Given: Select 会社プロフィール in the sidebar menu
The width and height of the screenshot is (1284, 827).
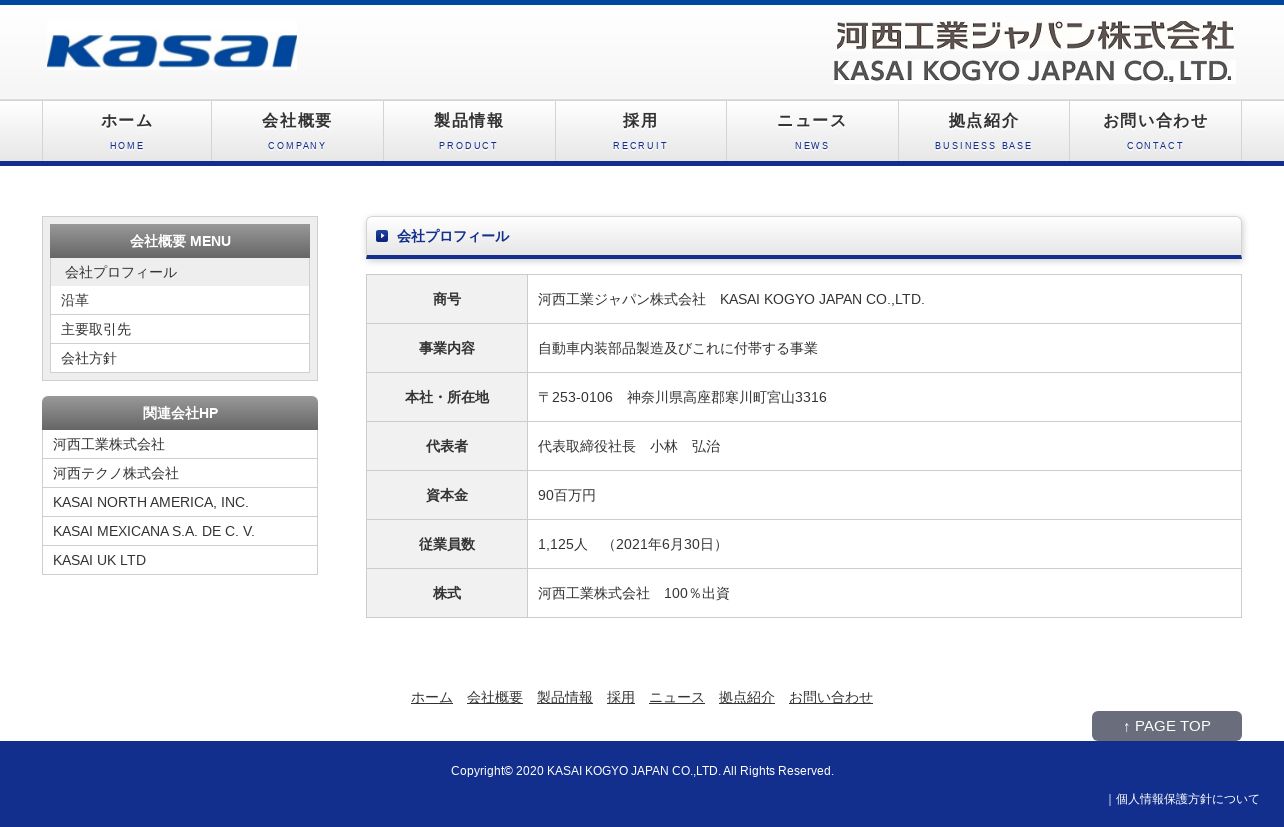Looking at the screenshot, I should [x=180, y=272].
